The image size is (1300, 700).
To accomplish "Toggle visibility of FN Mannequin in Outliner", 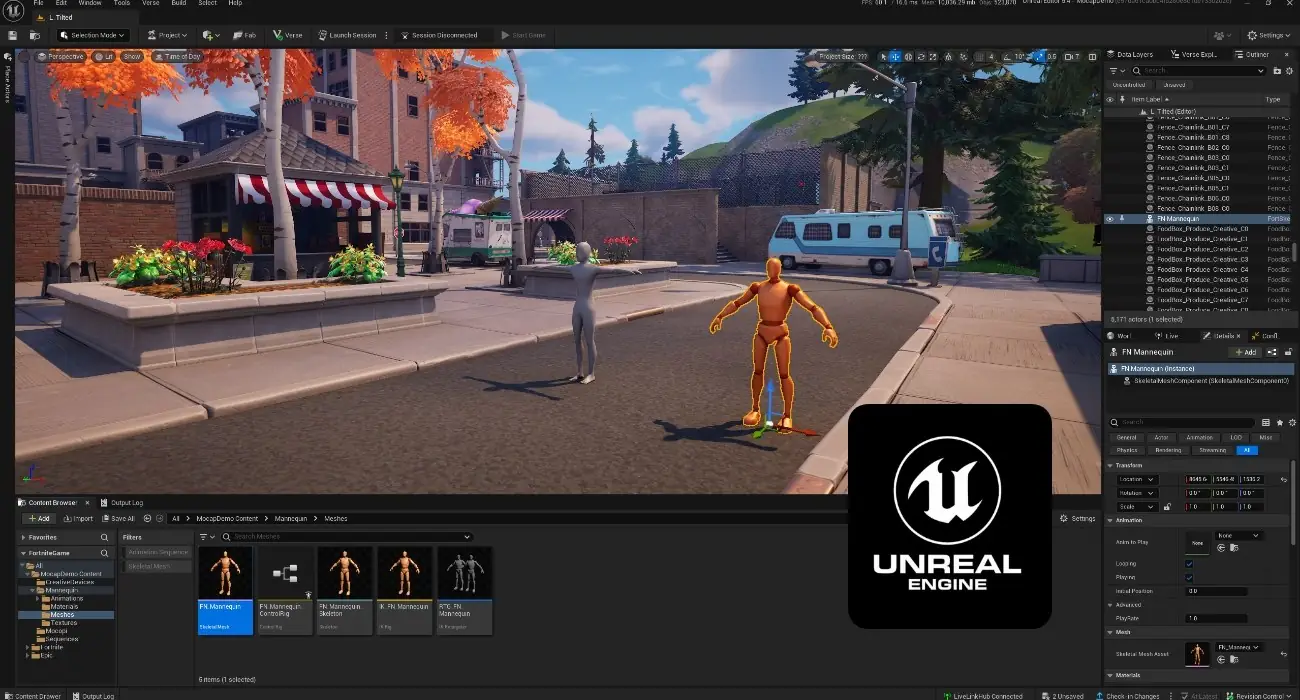I will [x=1109, y=218].
